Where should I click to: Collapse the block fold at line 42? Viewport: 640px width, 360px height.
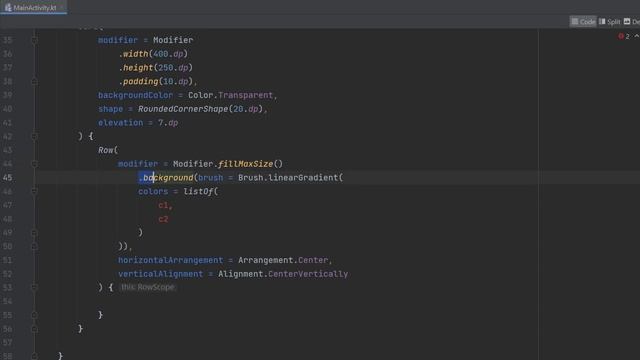[34, 136]
